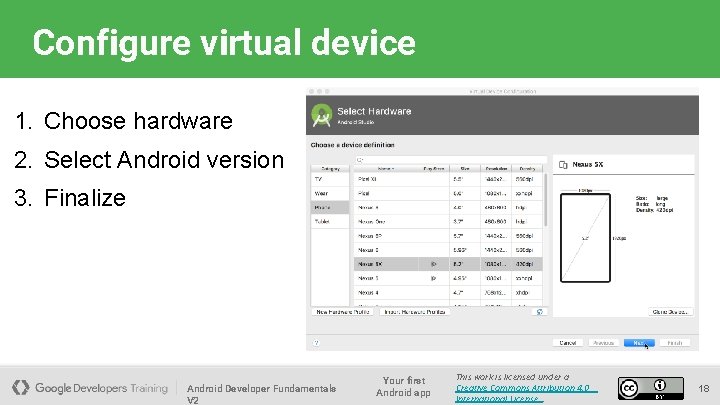Select the Pixel device row
The height and width of the screenshot is (405, 720).
click(x=448, y=193)
